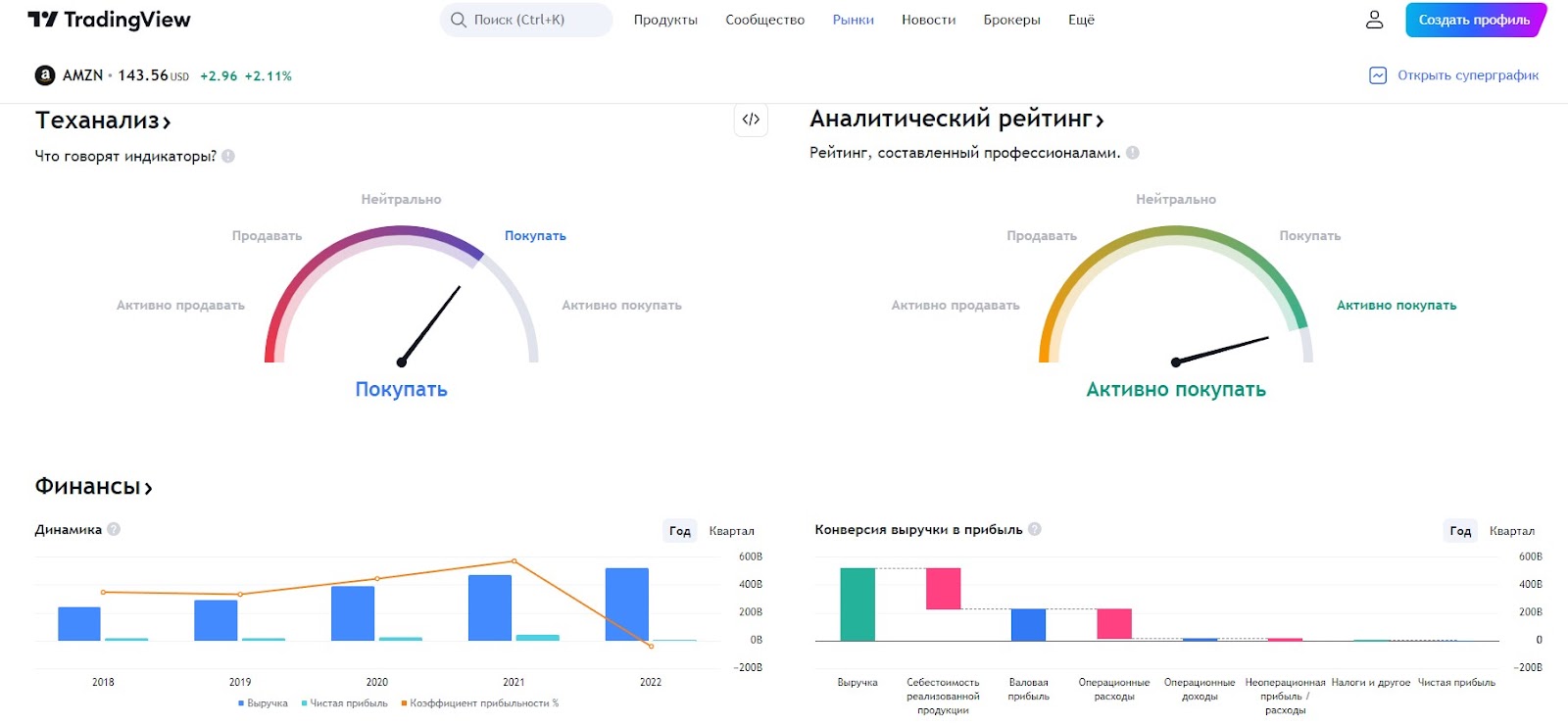The image size is (1568, 724).
Task: Open the Новости menu
Action: click(x=929, y=20)
